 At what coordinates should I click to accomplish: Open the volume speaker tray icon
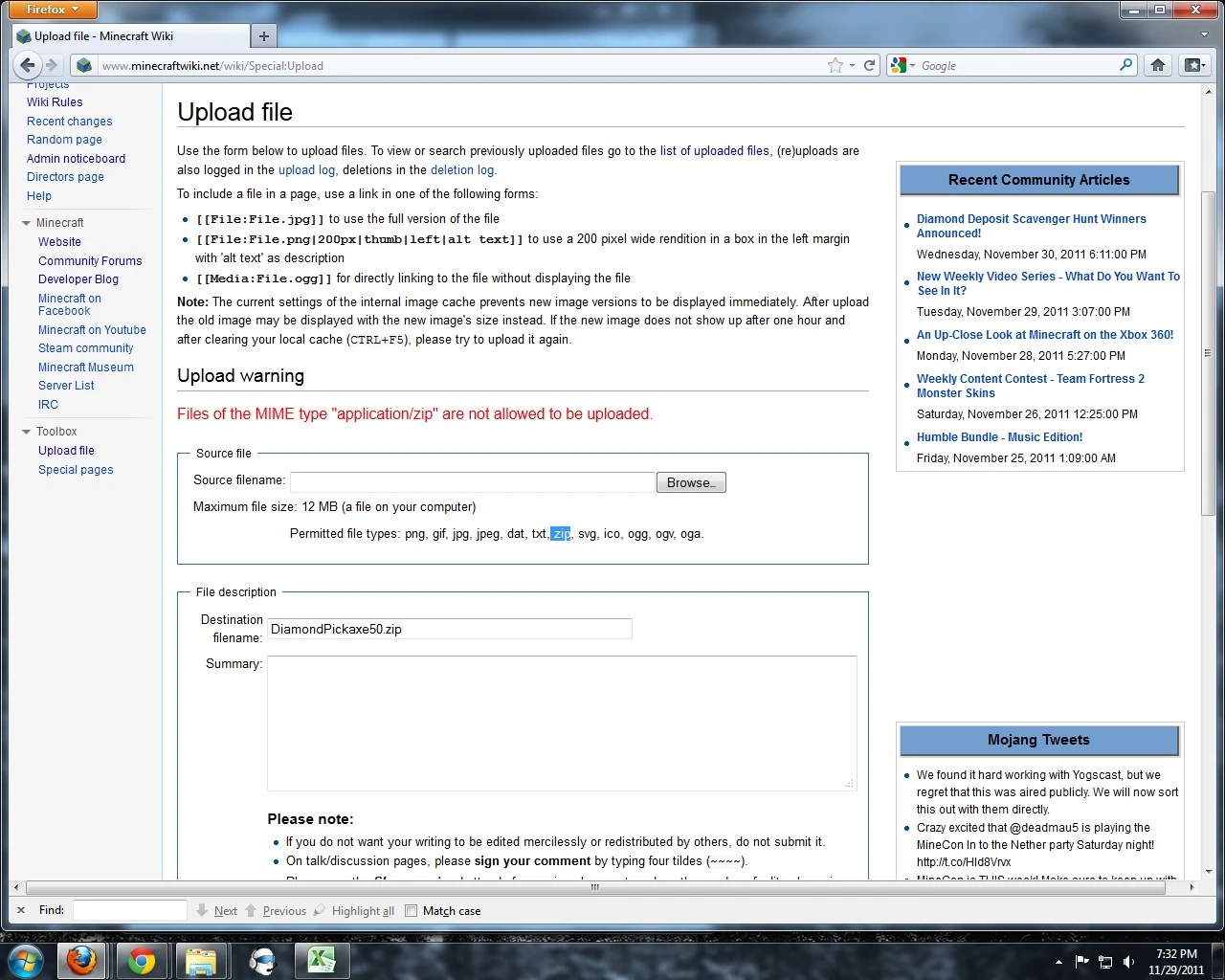point(1128,962)
